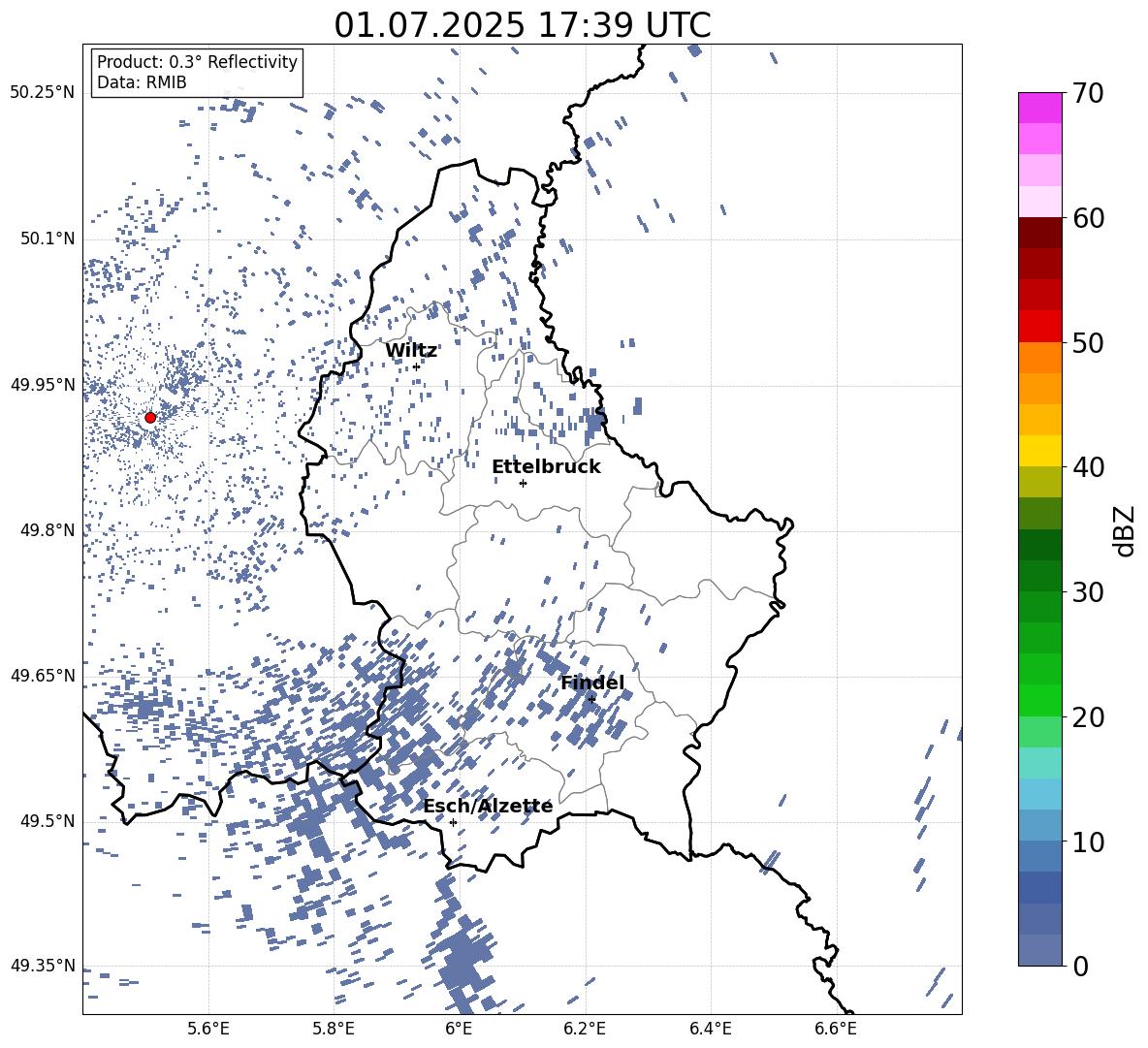This screenshot has height=1048, width=1148.
Task: Click the 6.2°E longitude label
Action: 585,1029
